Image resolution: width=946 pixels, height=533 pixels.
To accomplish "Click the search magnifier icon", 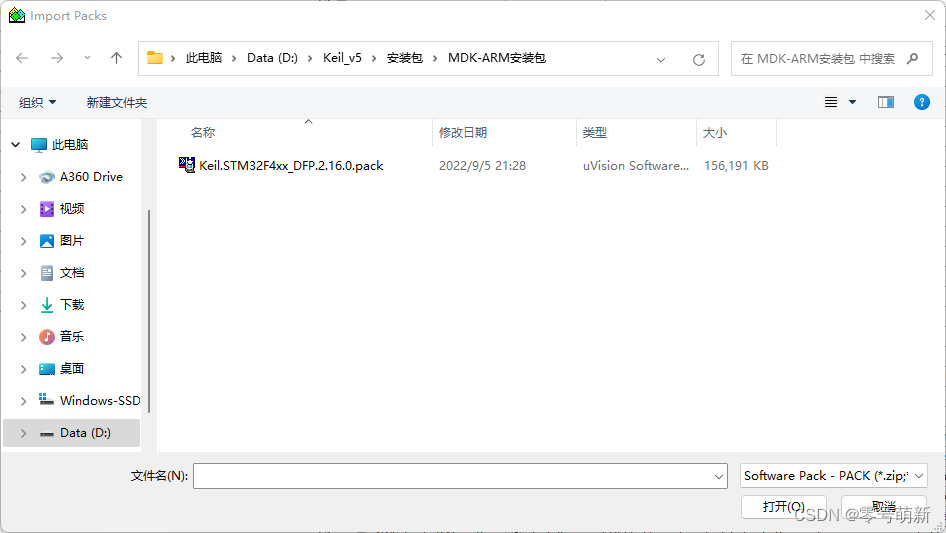I will [x=912, y=59].
